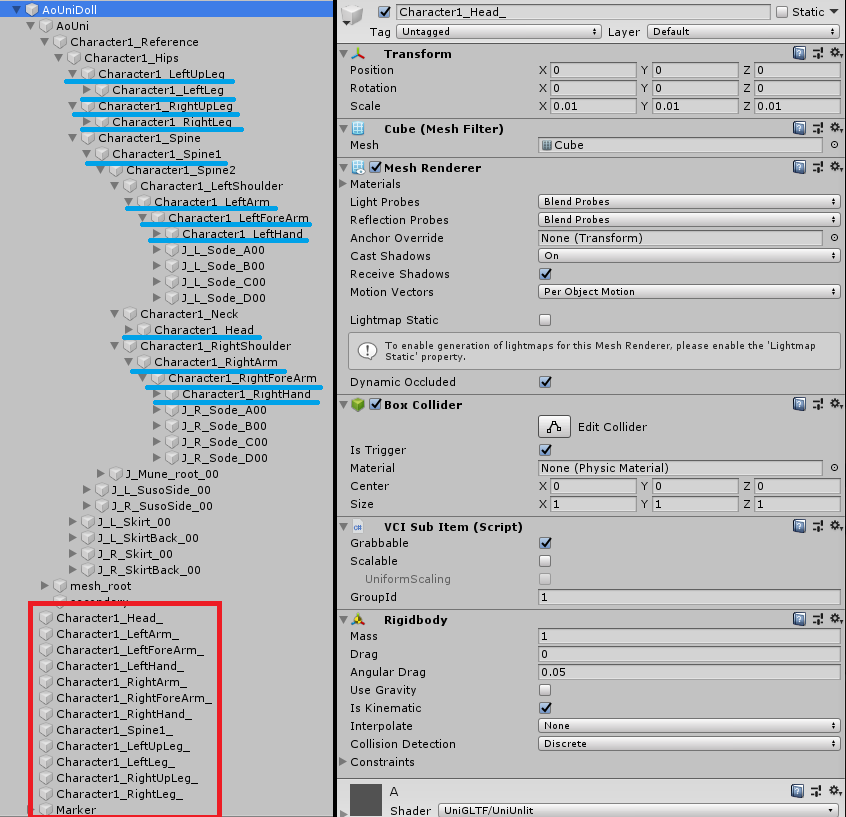
Task: Select AoUniDoll root object
Action: coord(70,9)
